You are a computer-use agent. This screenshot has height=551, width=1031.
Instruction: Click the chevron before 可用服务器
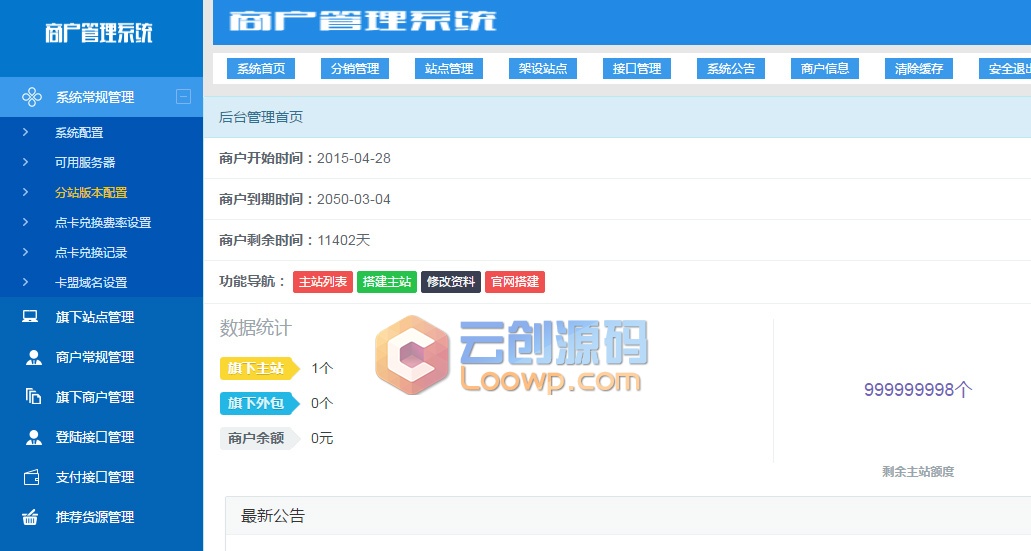pos(26,162)
